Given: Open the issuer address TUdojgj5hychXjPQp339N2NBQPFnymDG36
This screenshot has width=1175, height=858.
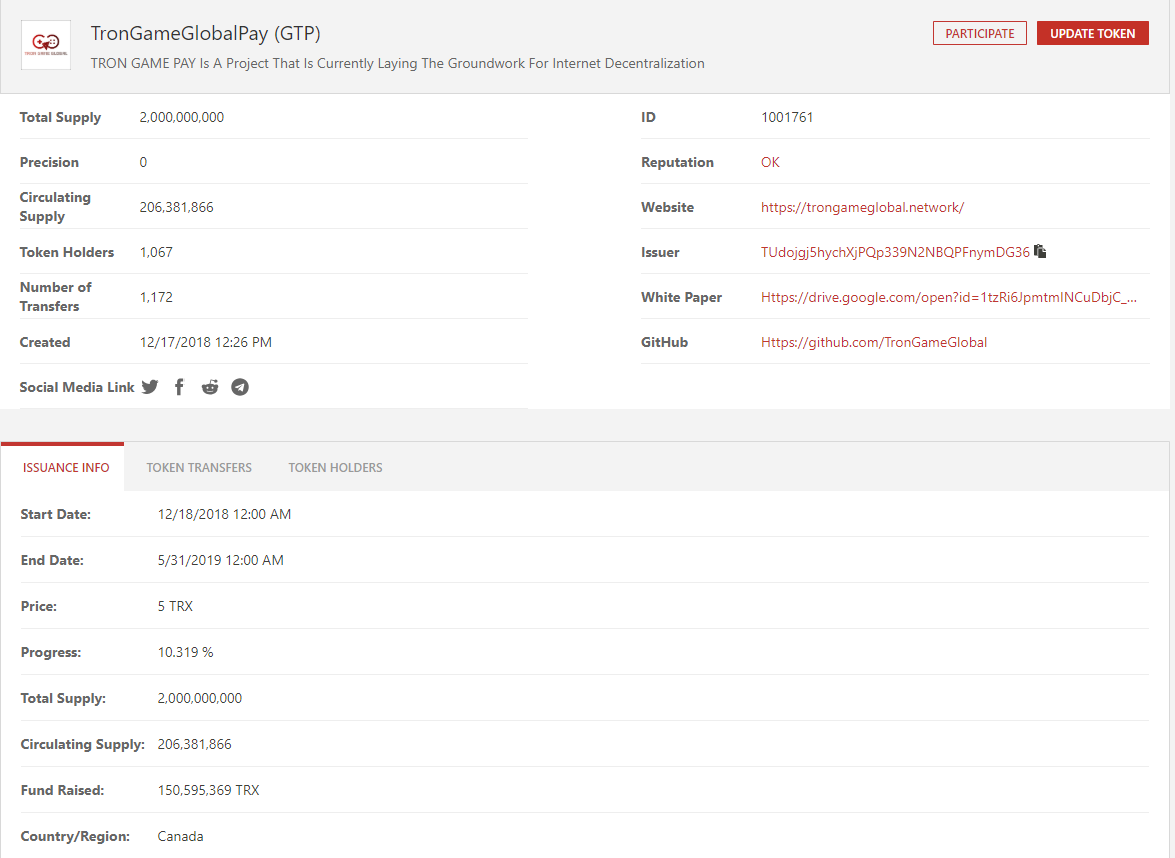Looking at the screenshot, I should 895,253.
